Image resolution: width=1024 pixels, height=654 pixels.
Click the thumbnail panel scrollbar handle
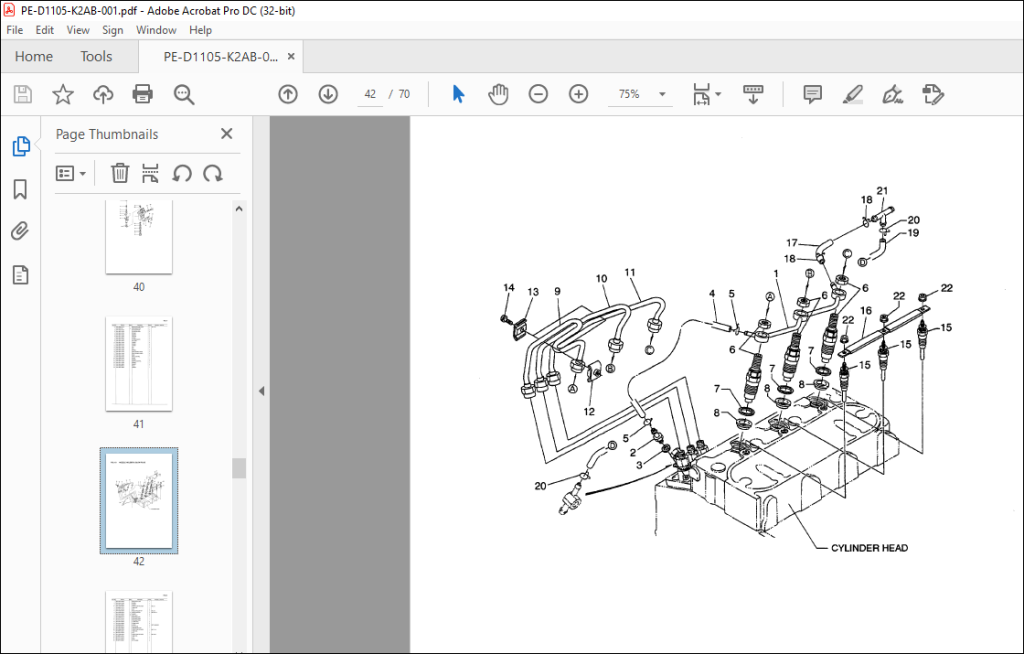click(x=239, y=468)
